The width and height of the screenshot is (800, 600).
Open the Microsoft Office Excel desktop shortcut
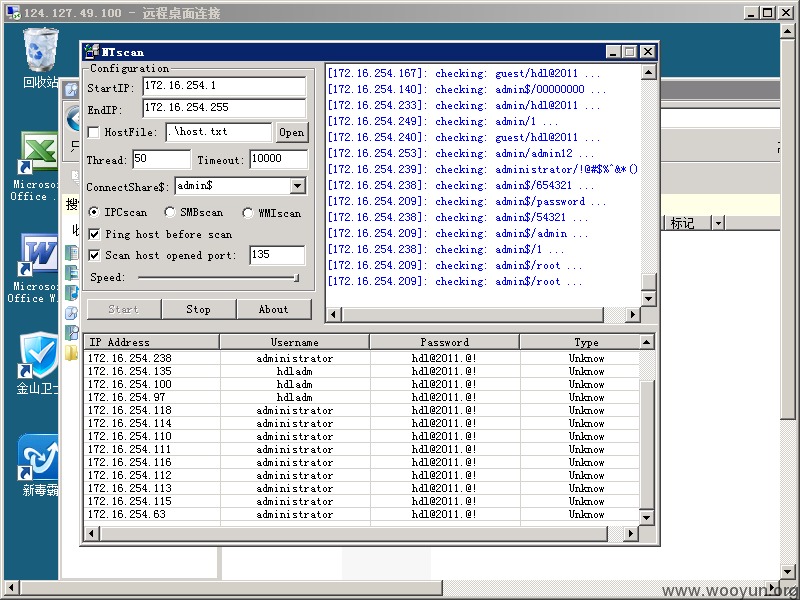pyautogui.click(x=37, y=166)
